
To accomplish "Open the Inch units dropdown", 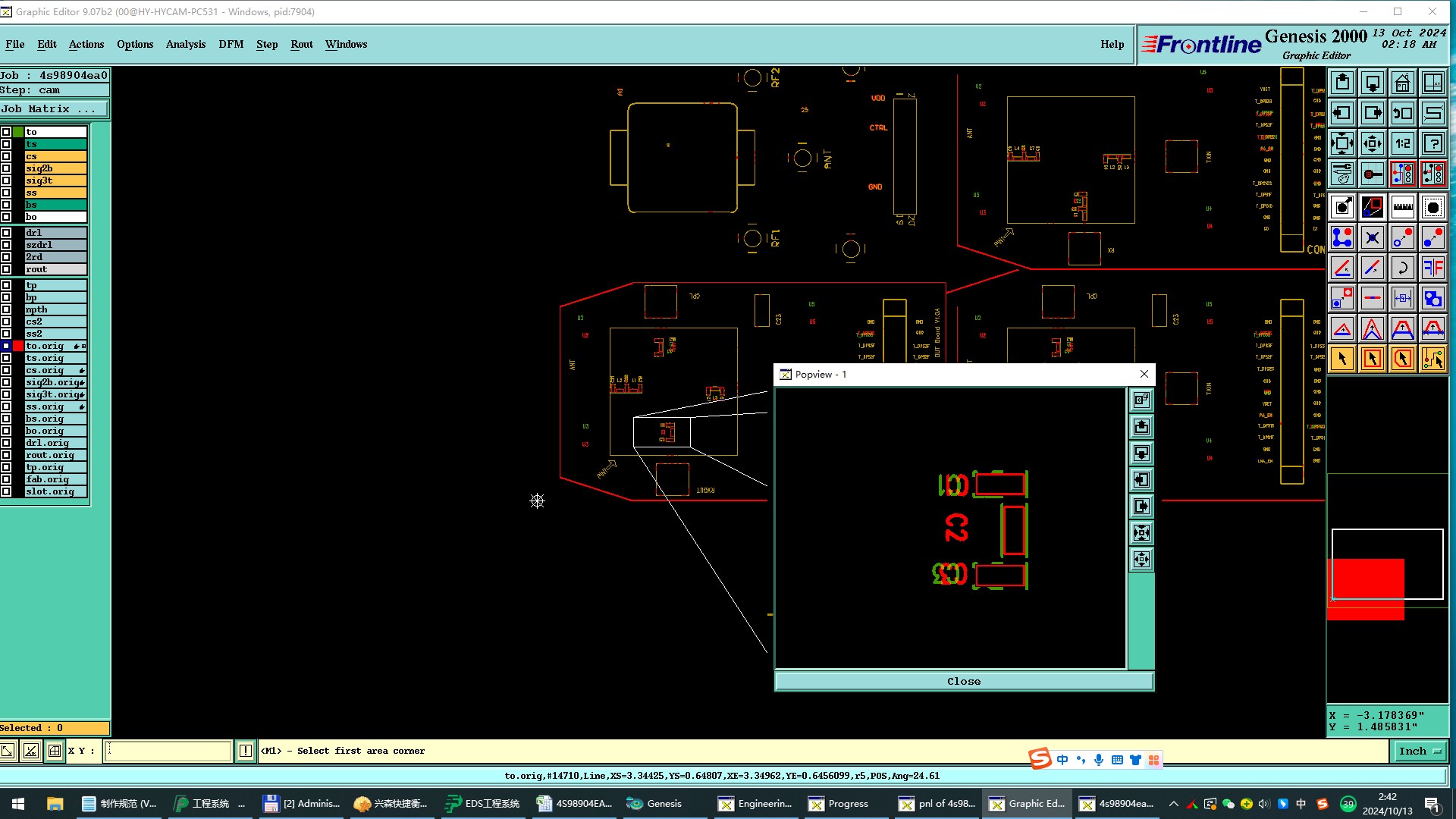I will point(1420,751).
